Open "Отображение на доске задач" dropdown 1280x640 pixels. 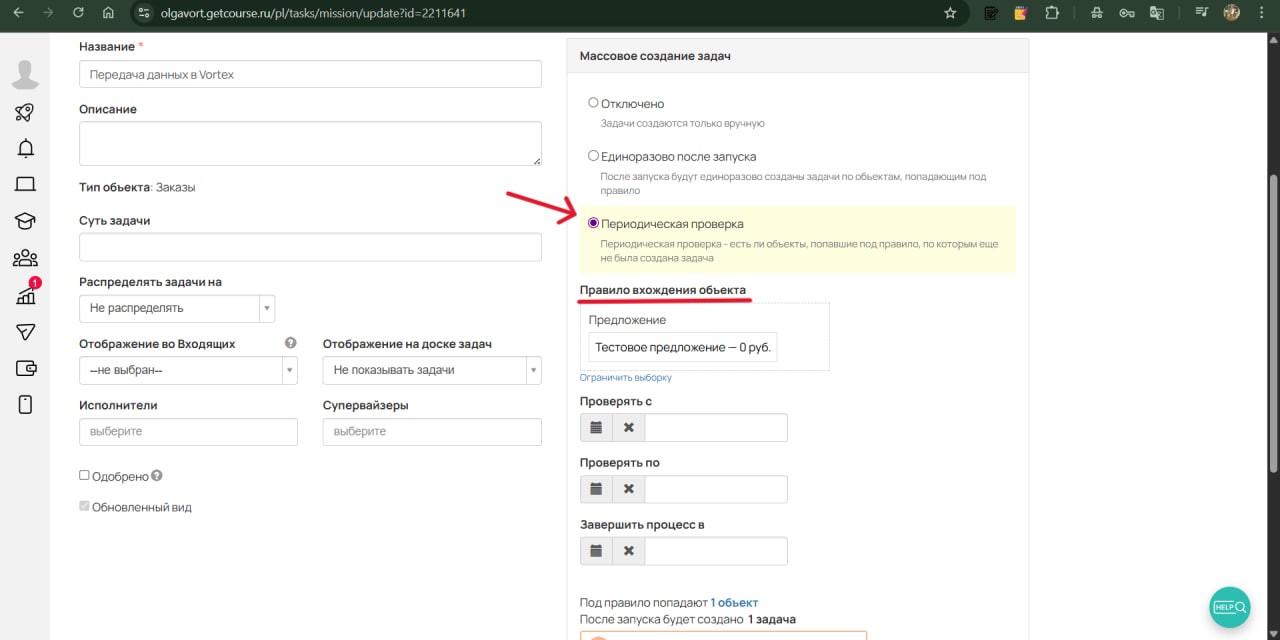(x=431, y=370)
